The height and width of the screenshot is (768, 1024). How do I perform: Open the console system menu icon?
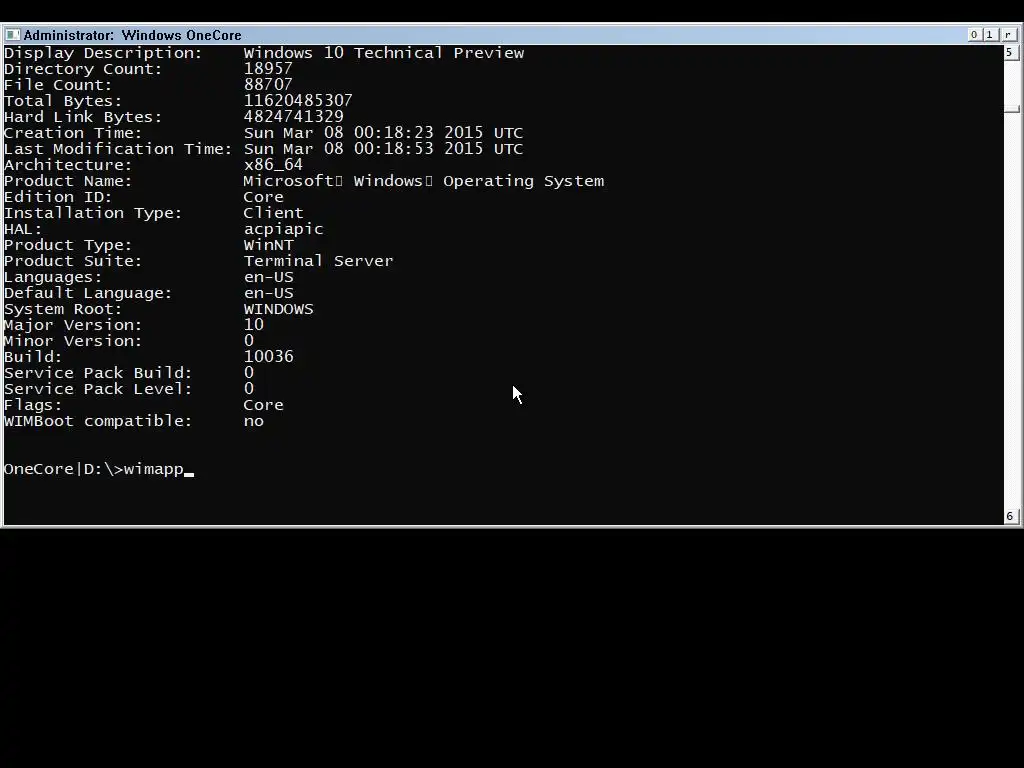(12, 35)
